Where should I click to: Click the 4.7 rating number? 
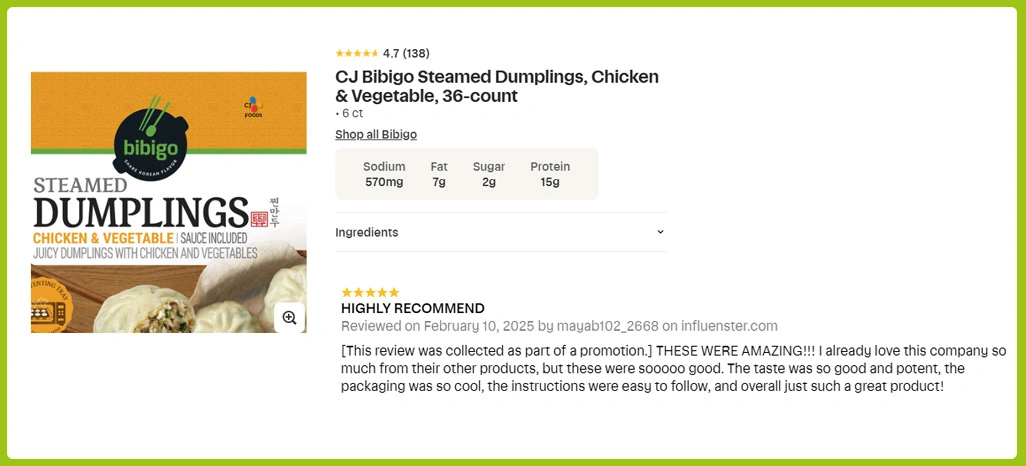pyautogui.click(x=391, y=53)
